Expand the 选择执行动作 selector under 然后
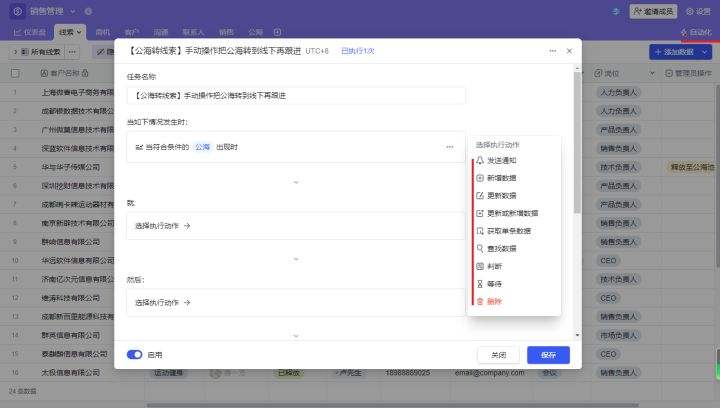This screenshot has width=720, height=408. pyautogui.click(x=296, y=301)
